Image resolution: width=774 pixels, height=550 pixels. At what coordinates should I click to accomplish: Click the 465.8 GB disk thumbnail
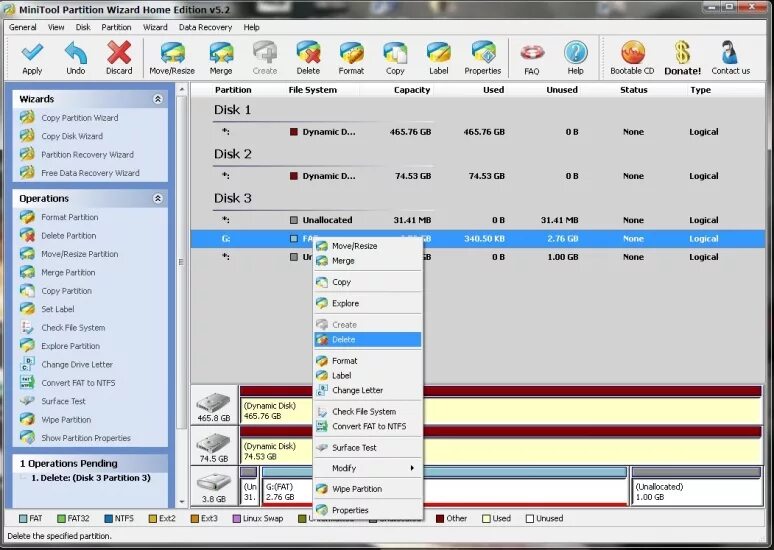click(214, 406)
